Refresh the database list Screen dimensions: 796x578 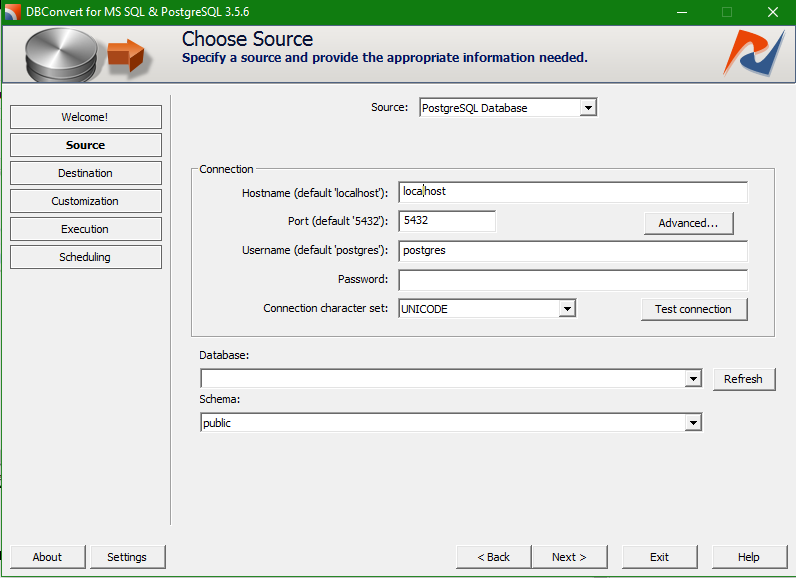(744, 379)
